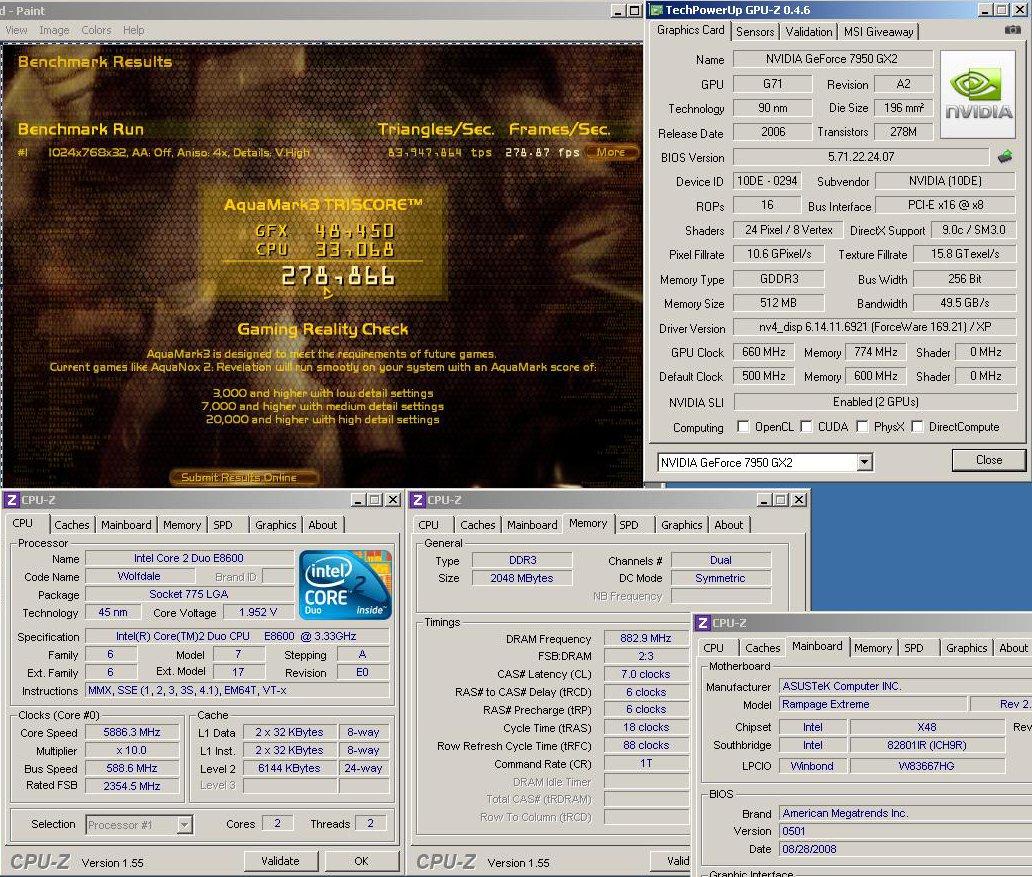Click the DRAM Frequency value 882.9 MHz
The image size is (1032, 877).
pyautogui.click(x=646, y=638)
